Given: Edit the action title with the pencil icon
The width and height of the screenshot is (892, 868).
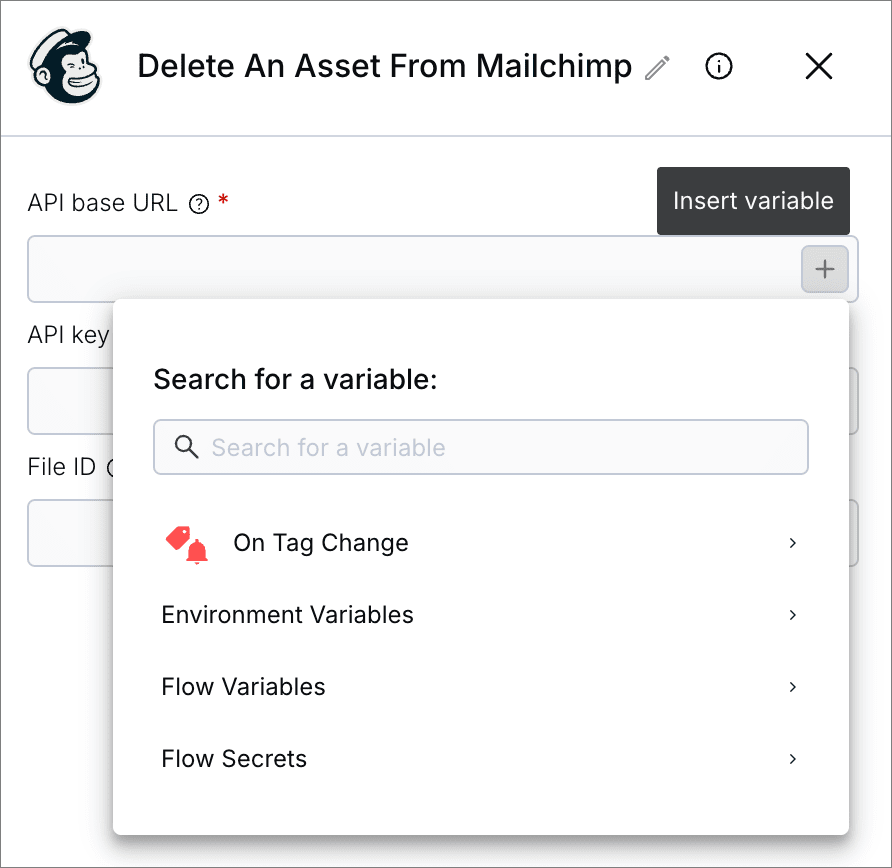Looking at the screenshot, I should 658,68.
